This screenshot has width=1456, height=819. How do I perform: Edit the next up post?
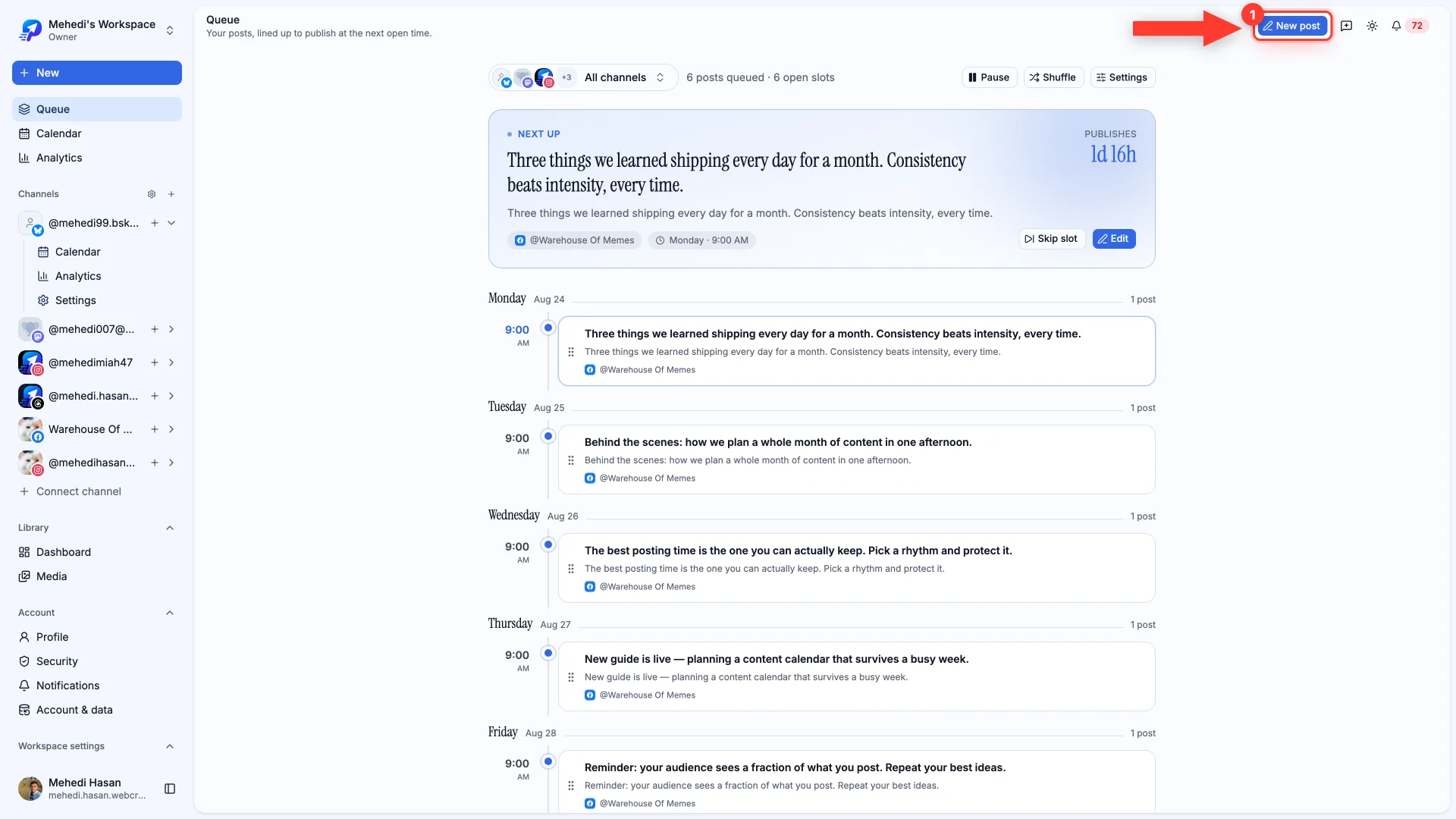(1113, 239)
